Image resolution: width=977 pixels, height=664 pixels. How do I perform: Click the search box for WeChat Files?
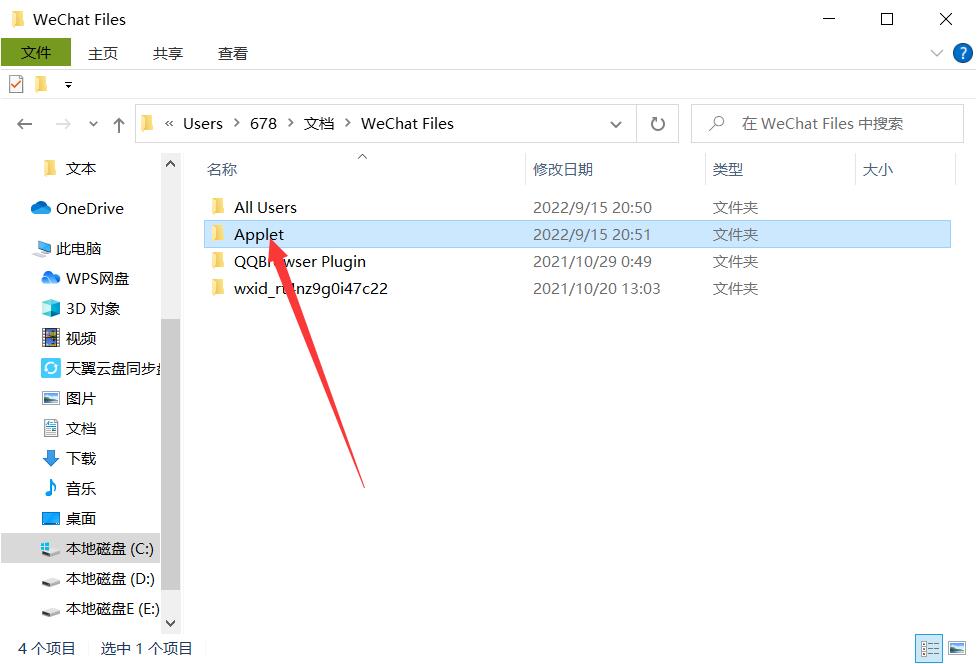[827, 123]
